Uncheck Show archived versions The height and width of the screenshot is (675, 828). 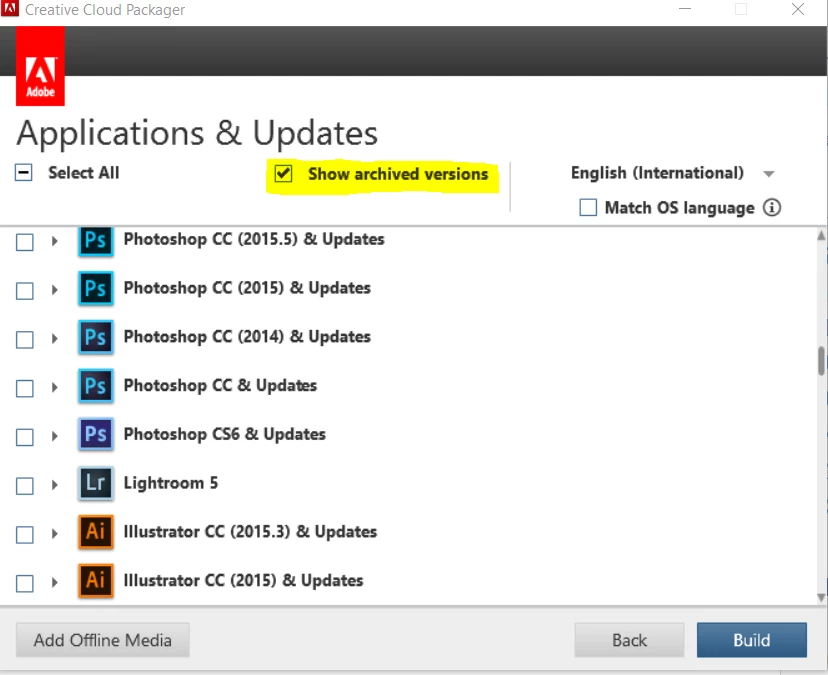pos(284,173)
